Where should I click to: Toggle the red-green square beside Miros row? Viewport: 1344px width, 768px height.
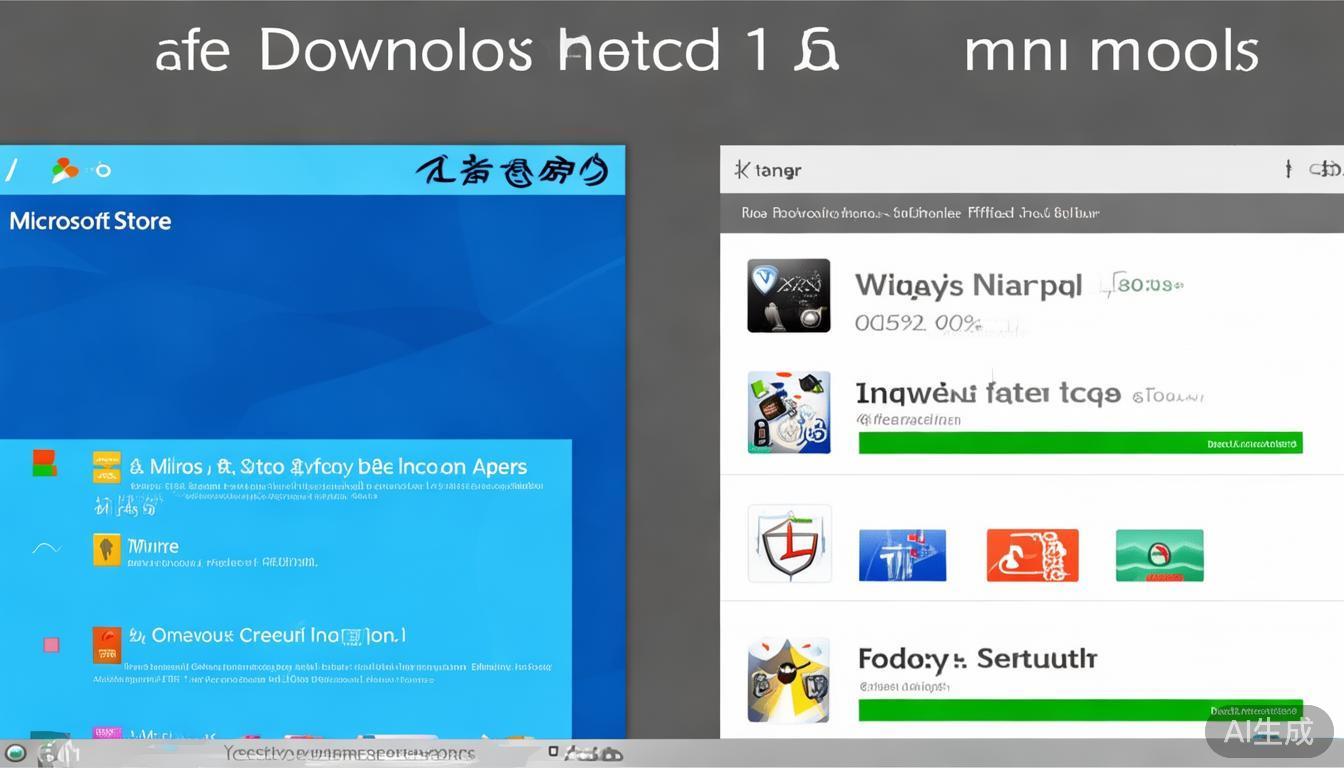point(45,462)
